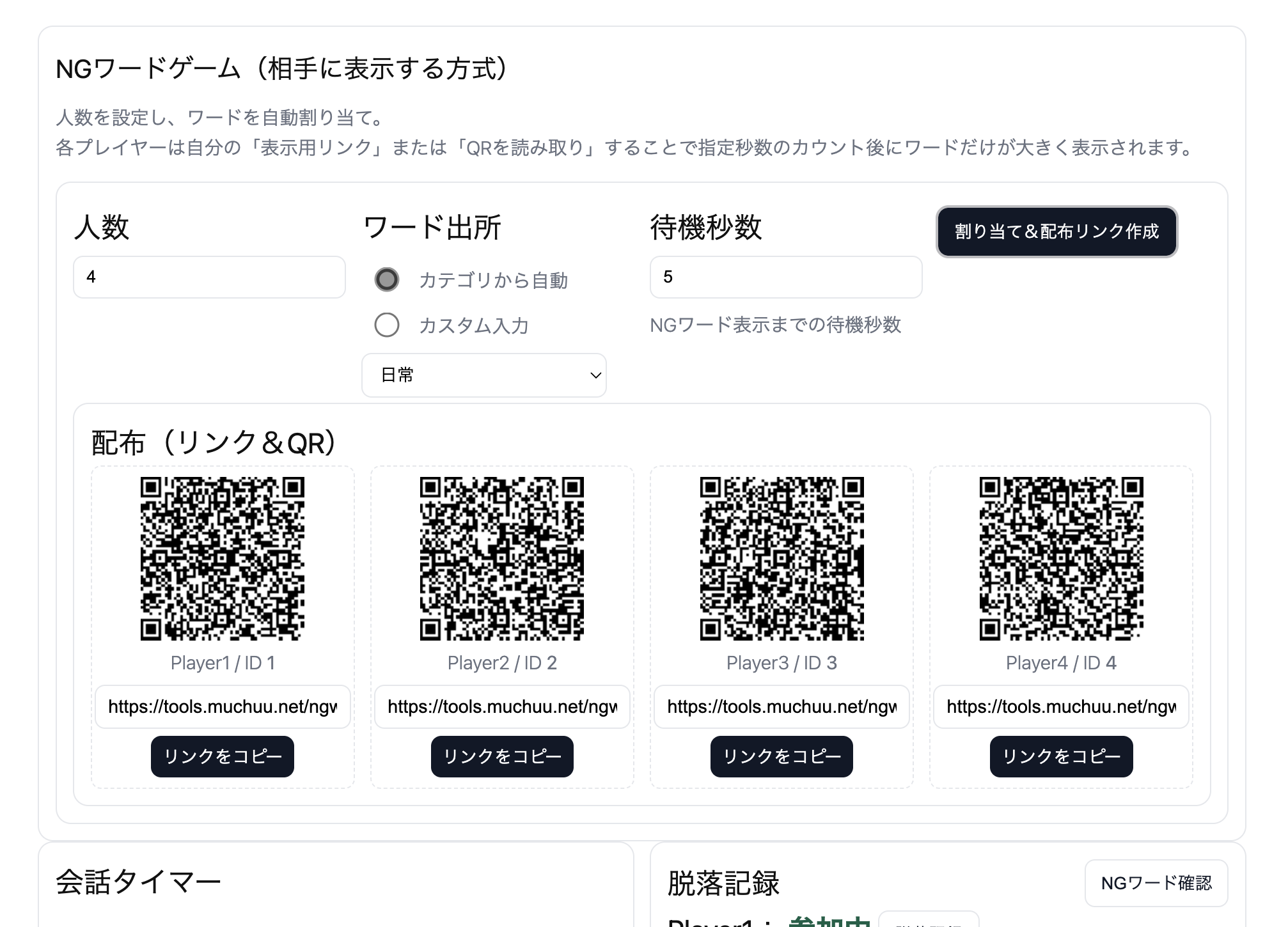Click the Player2 / ID 2 label
The image size is (1288, 927).
pos(502,663)
